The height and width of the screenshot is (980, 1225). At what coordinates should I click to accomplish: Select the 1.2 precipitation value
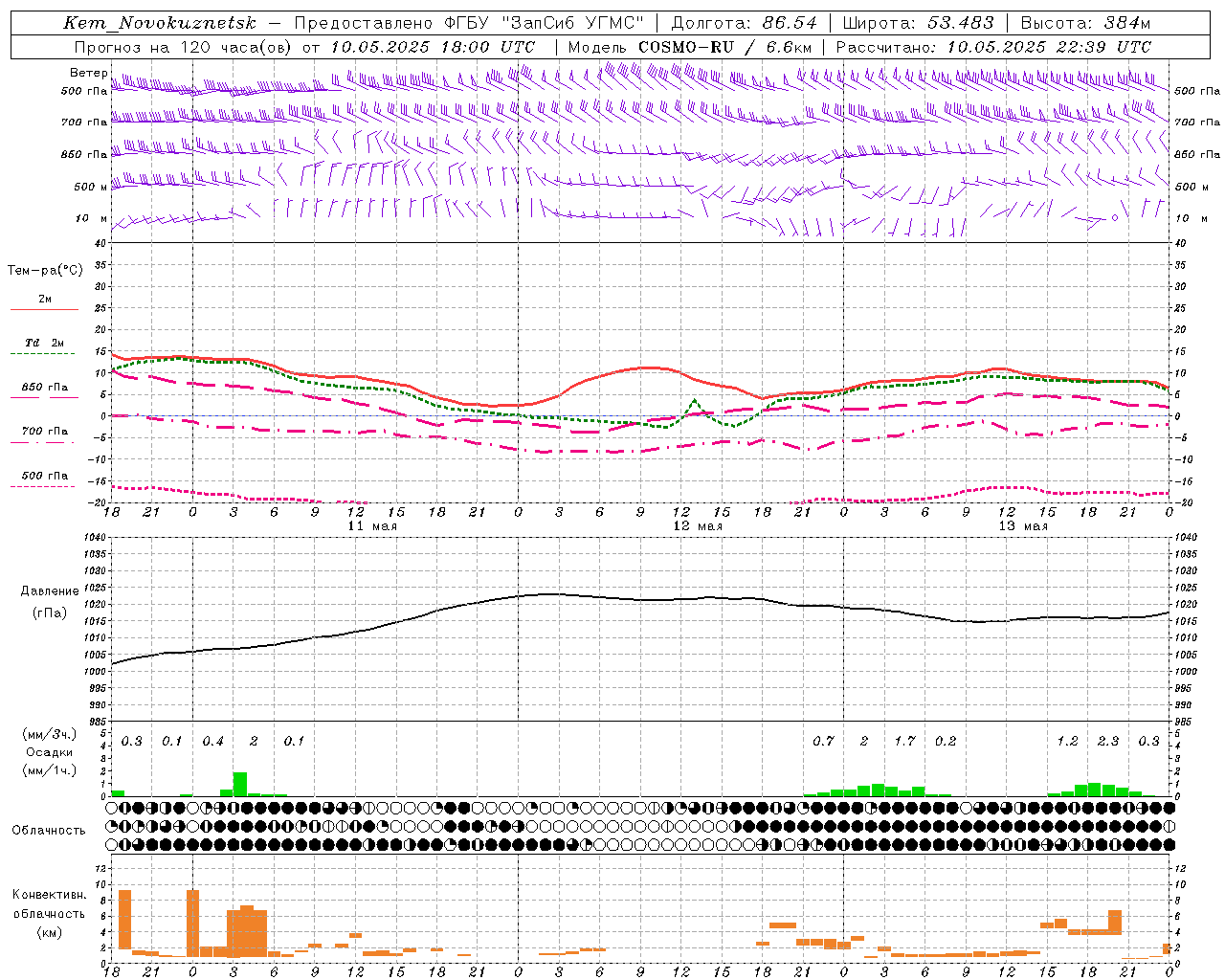[x=1067, y=742]
